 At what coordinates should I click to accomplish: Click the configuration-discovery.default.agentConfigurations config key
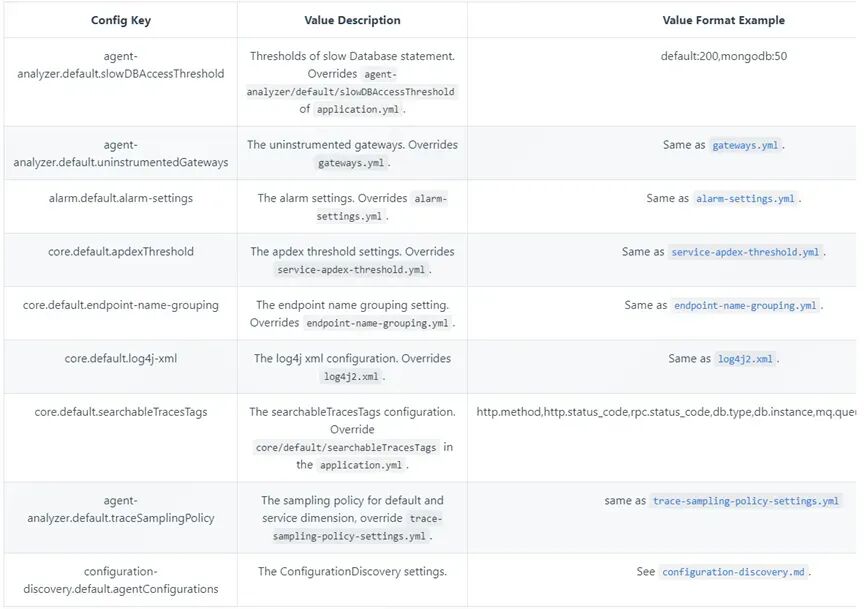pos(121,580)
